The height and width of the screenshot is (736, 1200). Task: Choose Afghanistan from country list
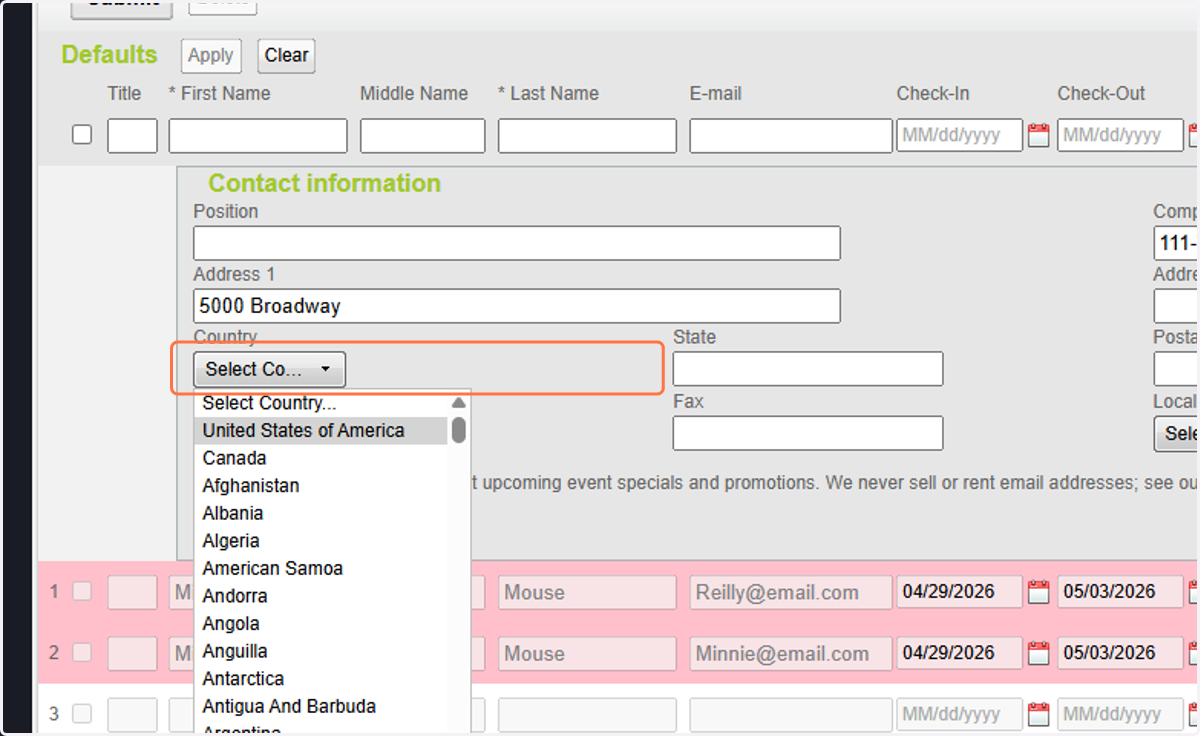click(320, 486)
